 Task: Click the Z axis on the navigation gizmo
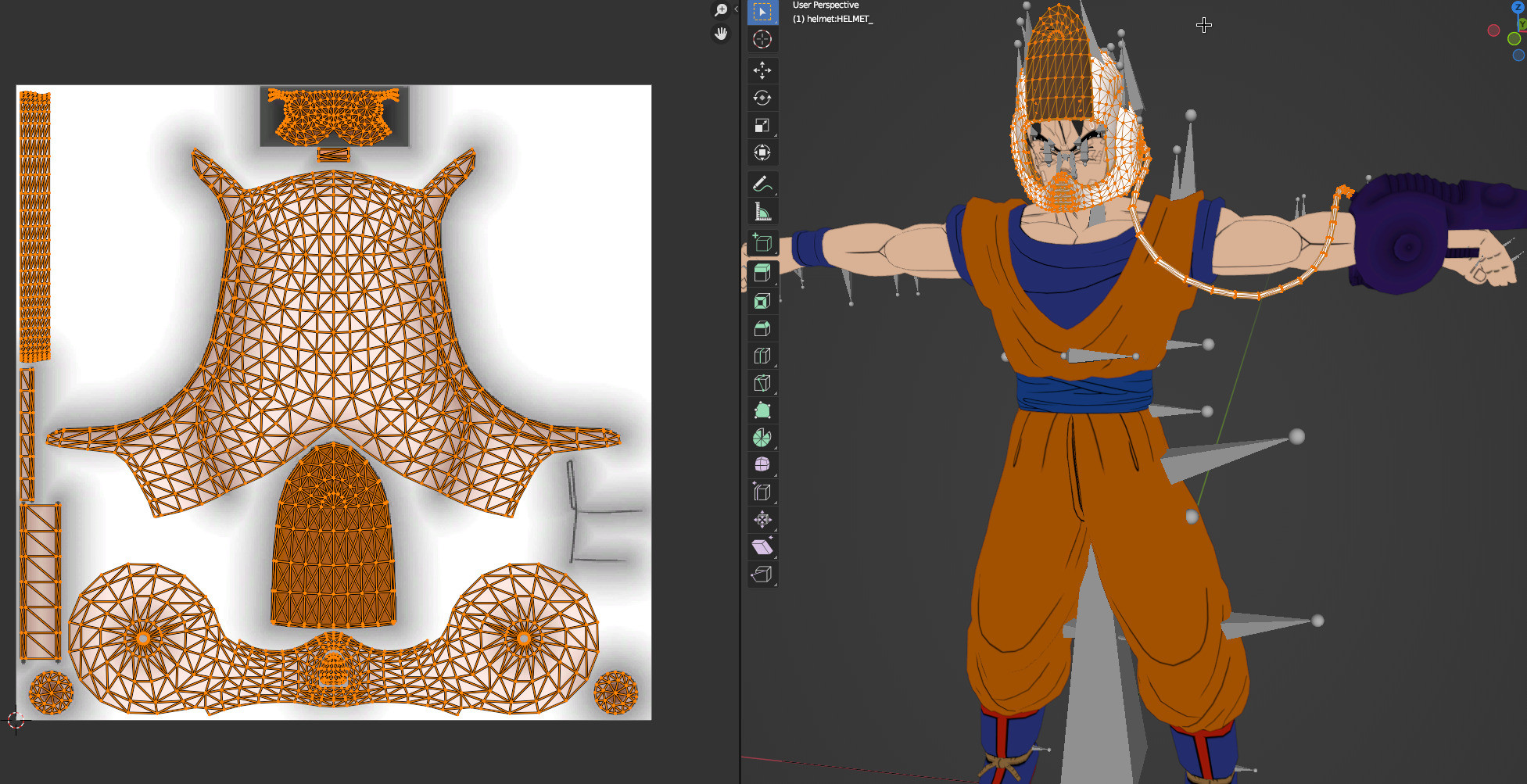pyautogui.click(x=1518, y=7)
